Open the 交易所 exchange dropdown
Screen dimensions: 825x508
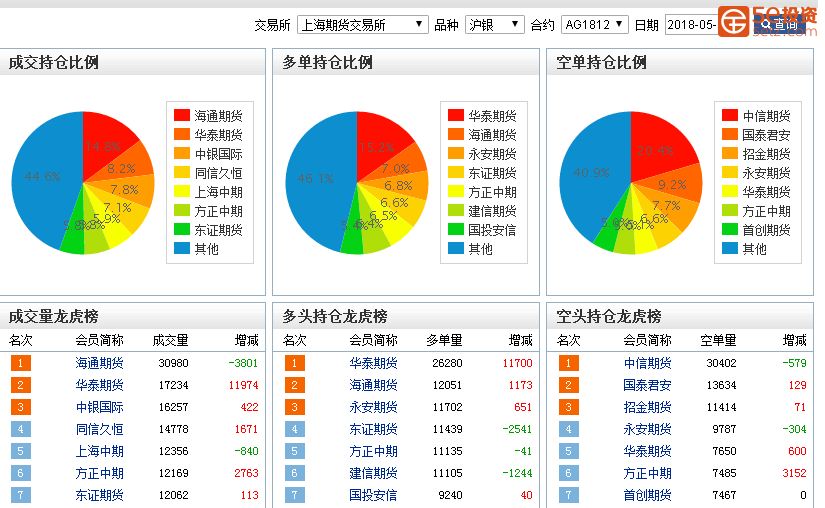(x=362, y=25)
